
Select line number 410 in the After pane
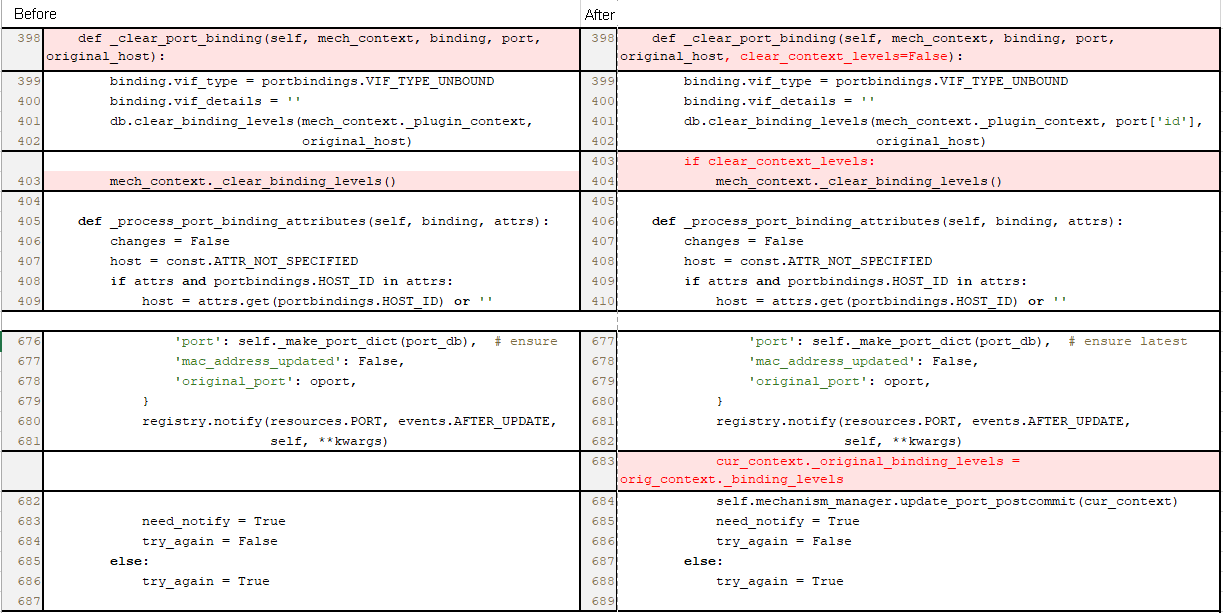click(x=603, y=301)
